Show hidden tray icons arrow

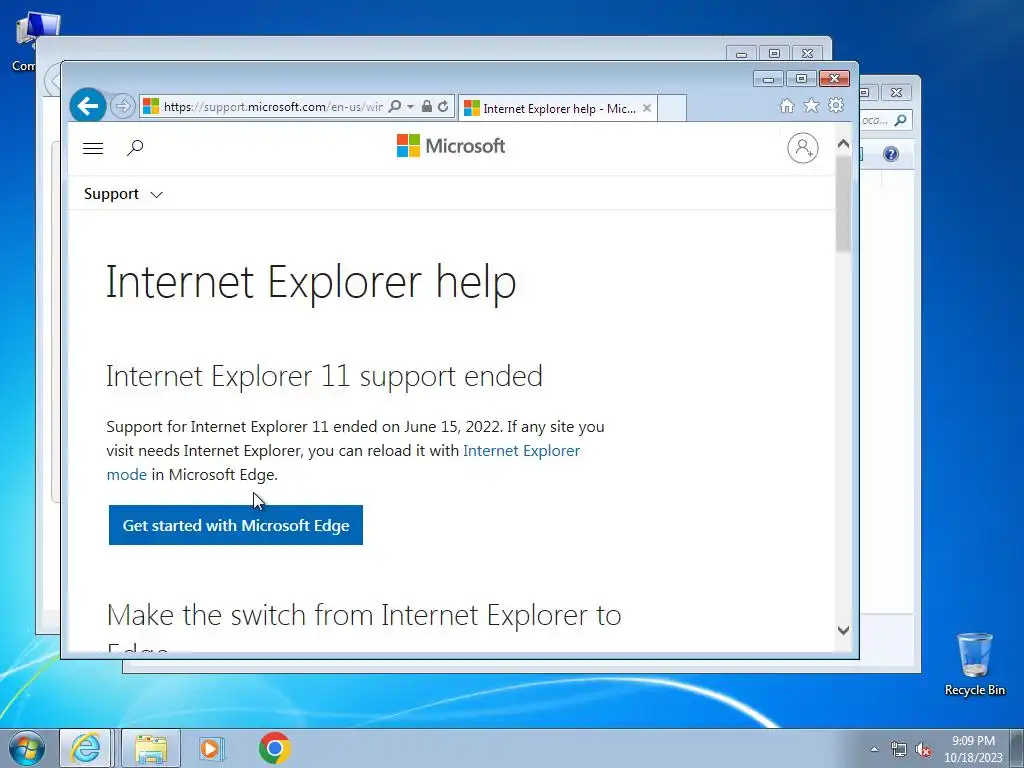pos(874,749)
